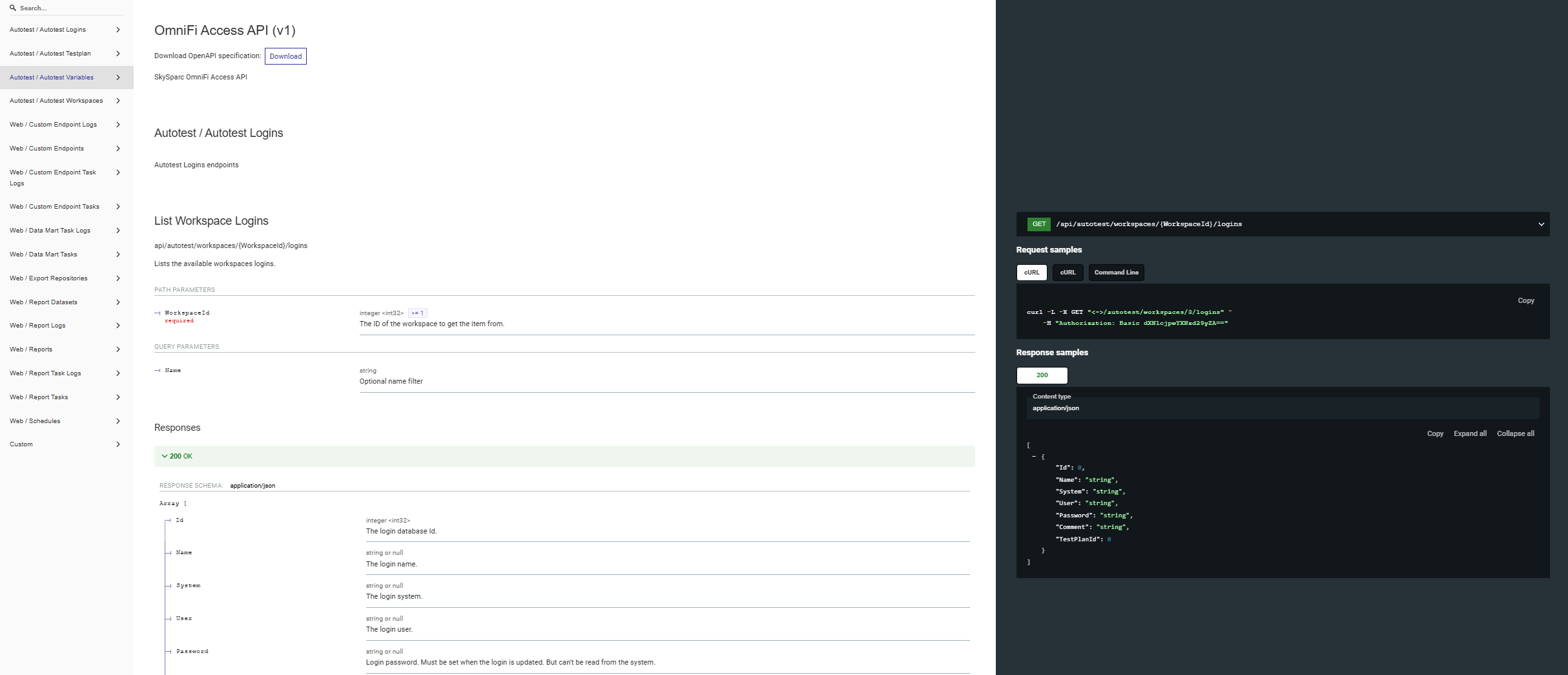
Task: Expand the Autotest Logins chevron in sidebar
Action: coord(118,30)
